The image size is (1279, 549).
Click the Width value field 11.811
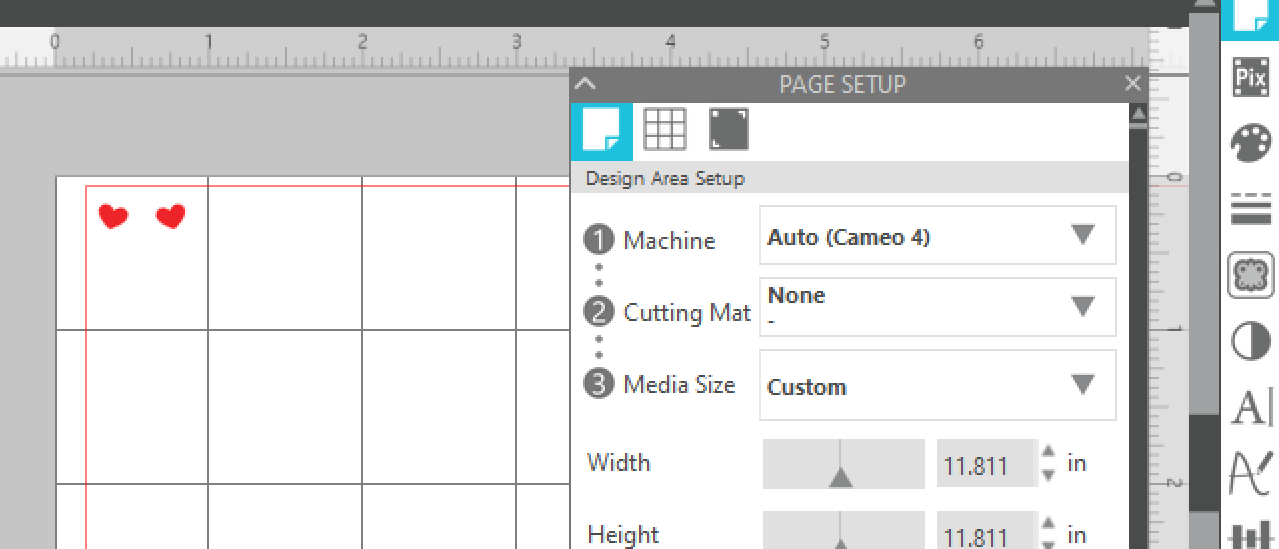987,465
